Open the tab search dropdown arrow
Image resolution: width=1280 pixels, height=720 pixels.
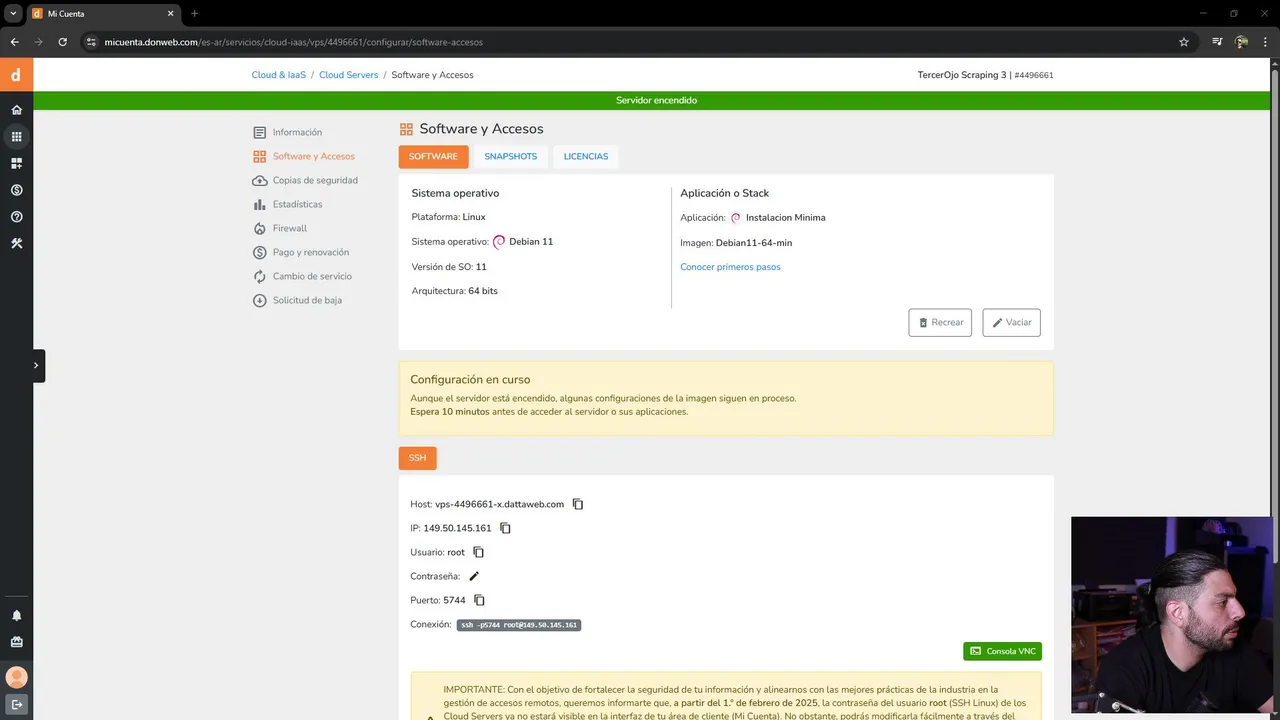click(x=13, y=14)
